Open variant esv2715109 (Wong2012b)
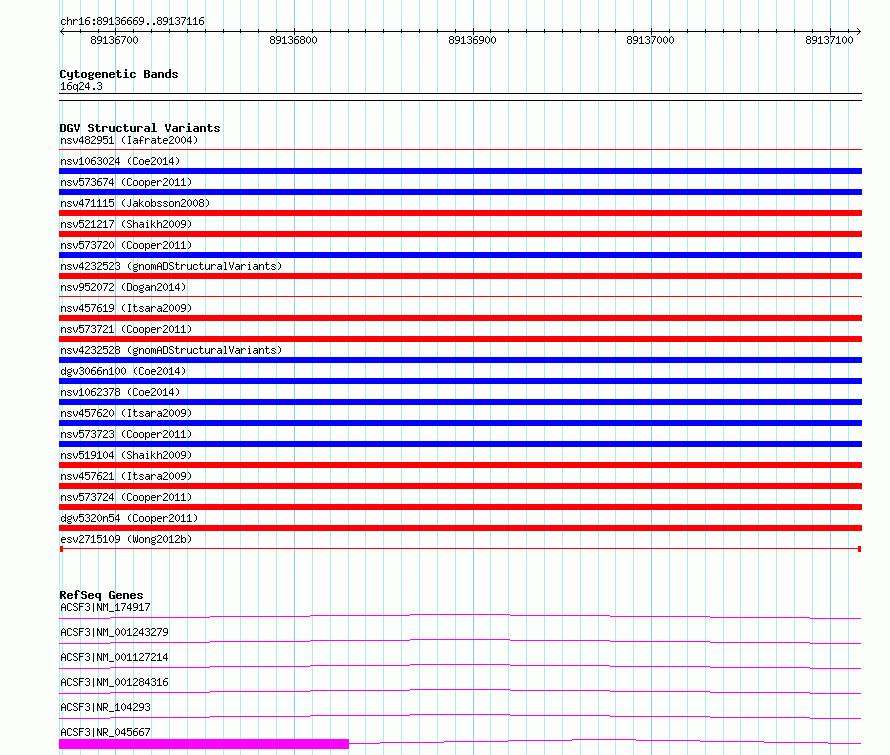 [x=126, y=539]
